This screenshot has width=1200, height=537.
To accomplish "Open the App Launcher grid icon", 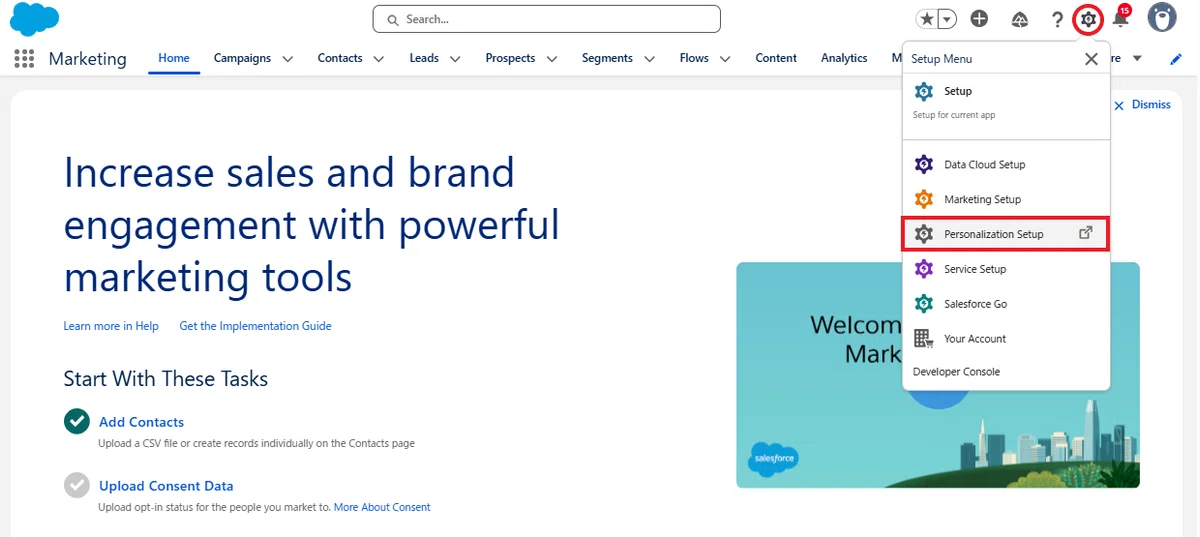I will coord(25,59).
